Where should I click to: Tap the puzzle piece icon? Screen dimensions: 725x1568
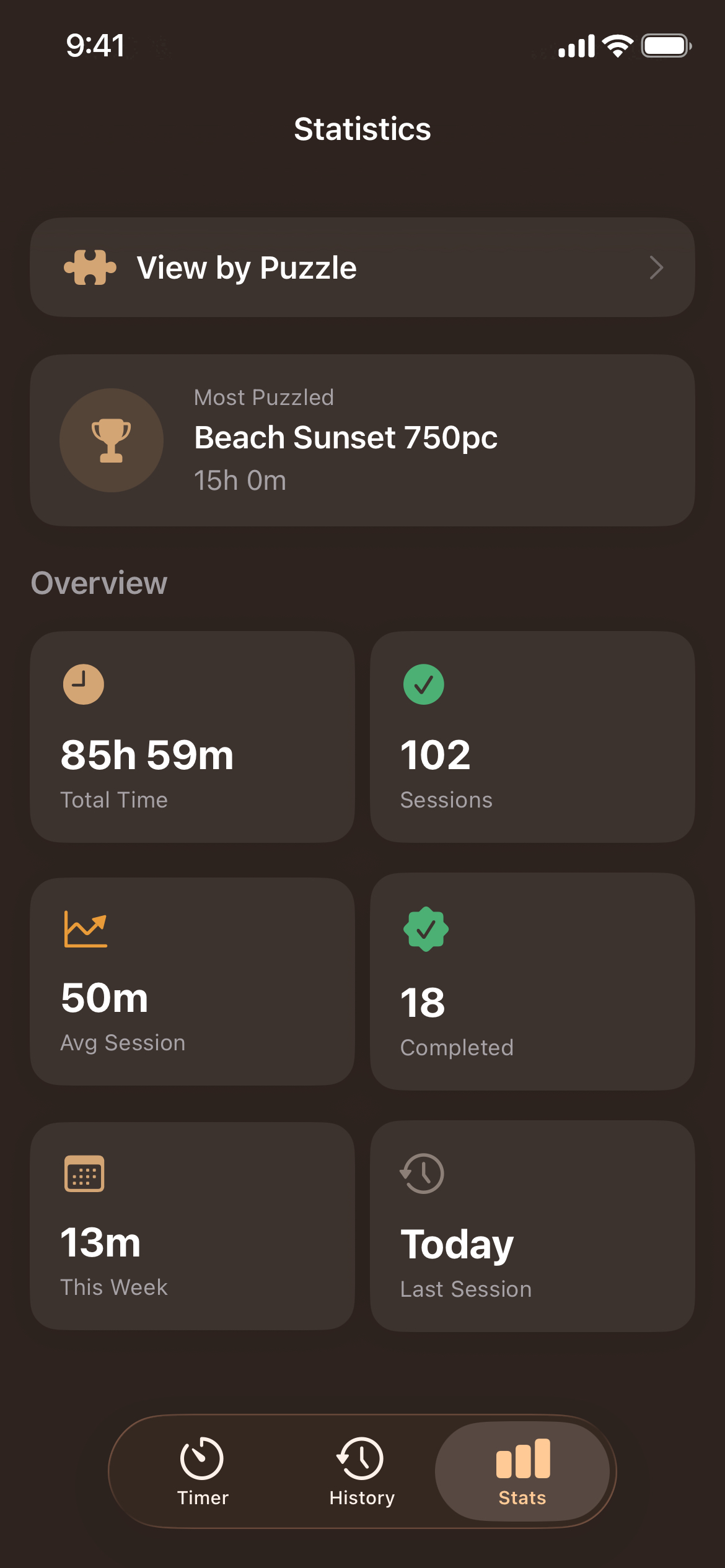tap(90, 268)
